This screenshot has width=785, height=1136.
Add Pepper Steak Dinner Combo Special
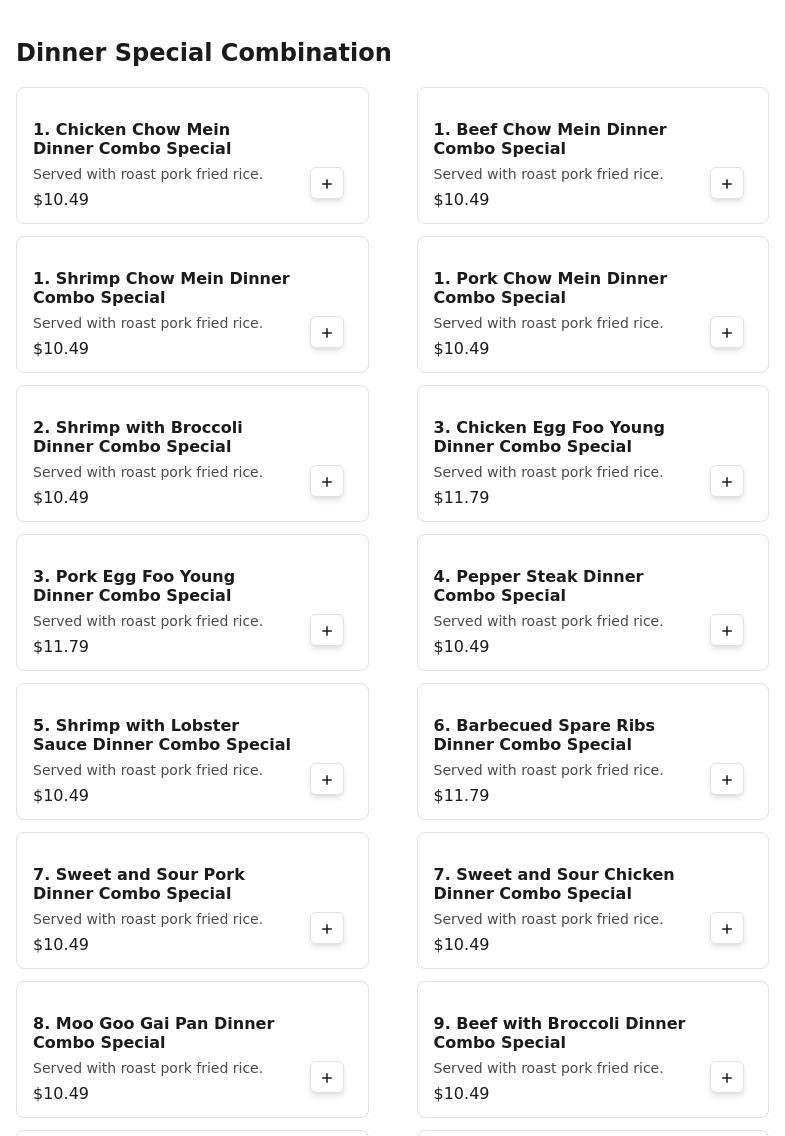coord(727,631)
